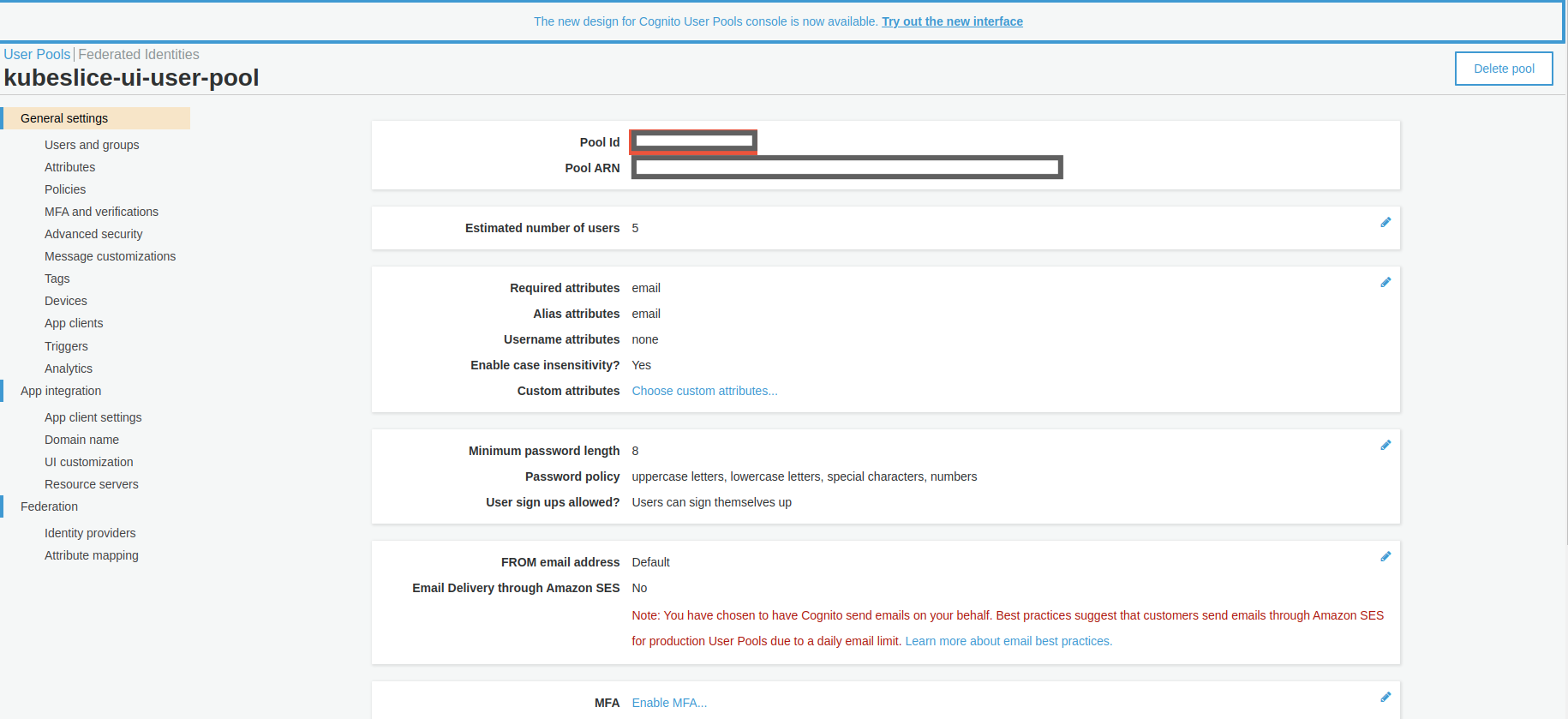
Task: Select General settings in sidebar
Action: [x=96, y=118]
